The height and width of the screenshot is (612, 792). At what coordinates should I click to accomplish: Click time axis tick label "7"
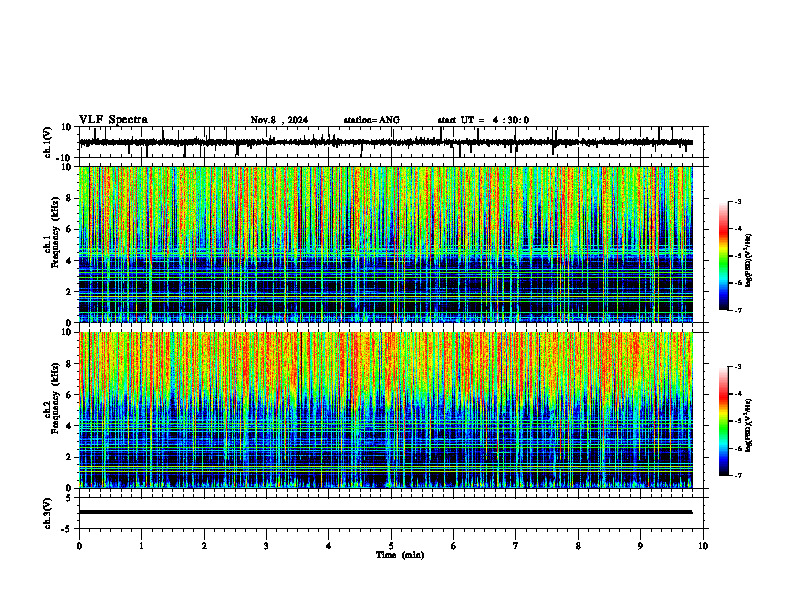click(x=516, y=546)
